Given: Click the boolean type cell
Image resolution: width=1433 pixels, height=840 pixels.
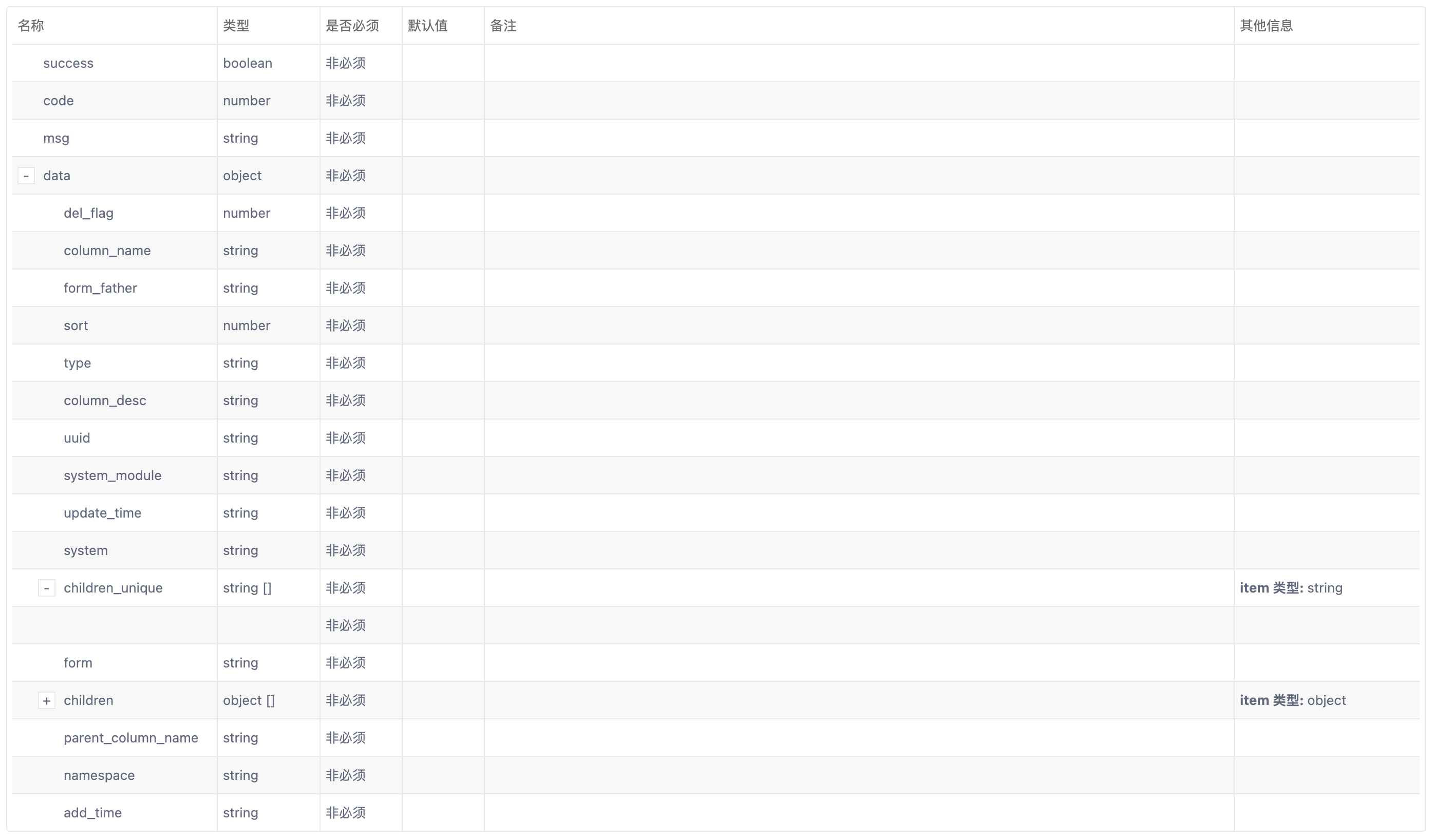Looking at the screenshot, I should pos(248,63).
